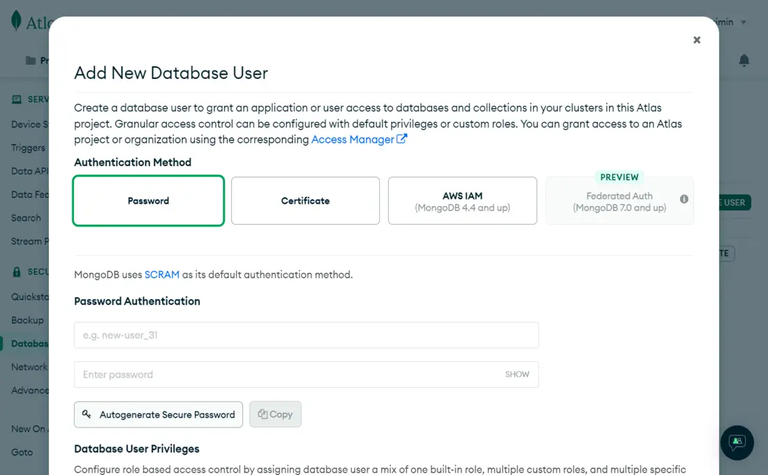Click the external link icon beside Access Manager
Viewport: 768px width, 475px height.
click(402, 140)
